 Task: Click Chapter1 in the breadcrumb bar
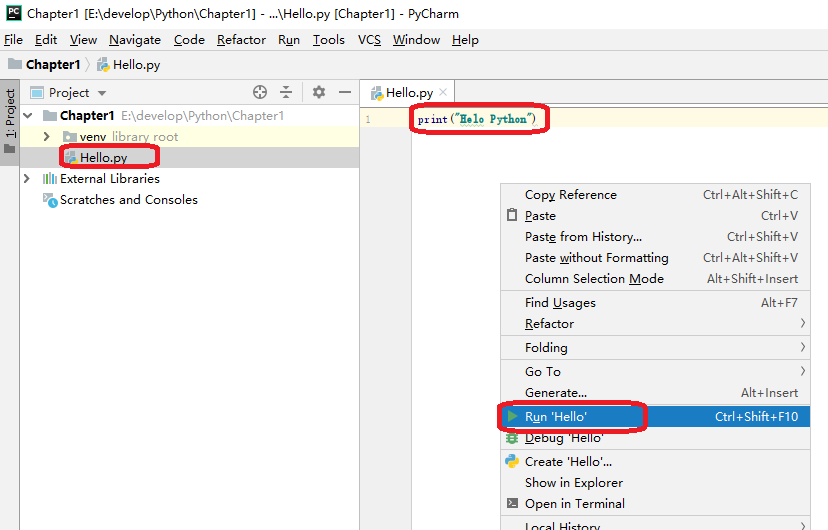[x=53, y=64]
